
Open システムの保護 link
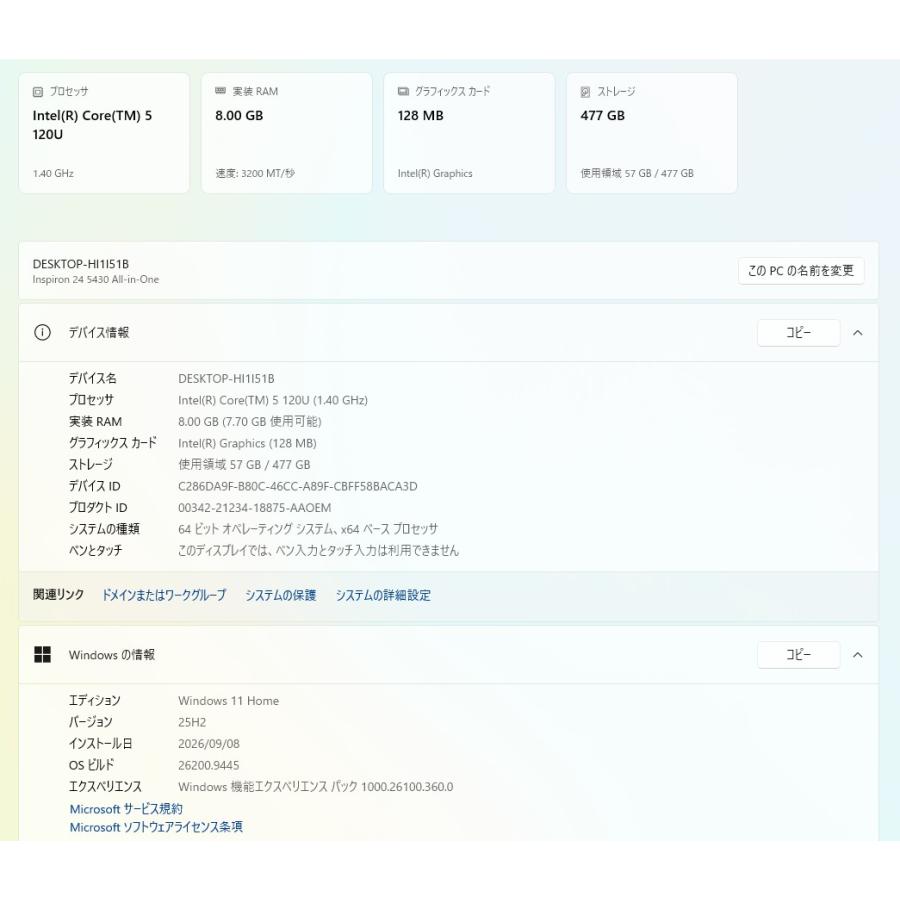tap(281, 595)
